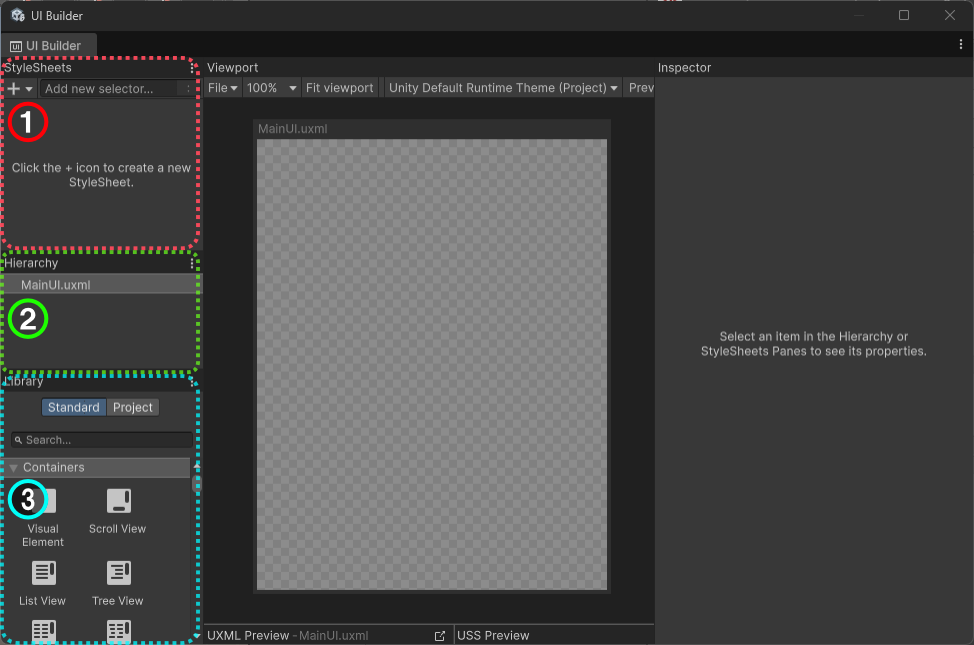Screen dimensions: 974x645
Task: Select the Tree View element icon
Action: click(118, 574)
